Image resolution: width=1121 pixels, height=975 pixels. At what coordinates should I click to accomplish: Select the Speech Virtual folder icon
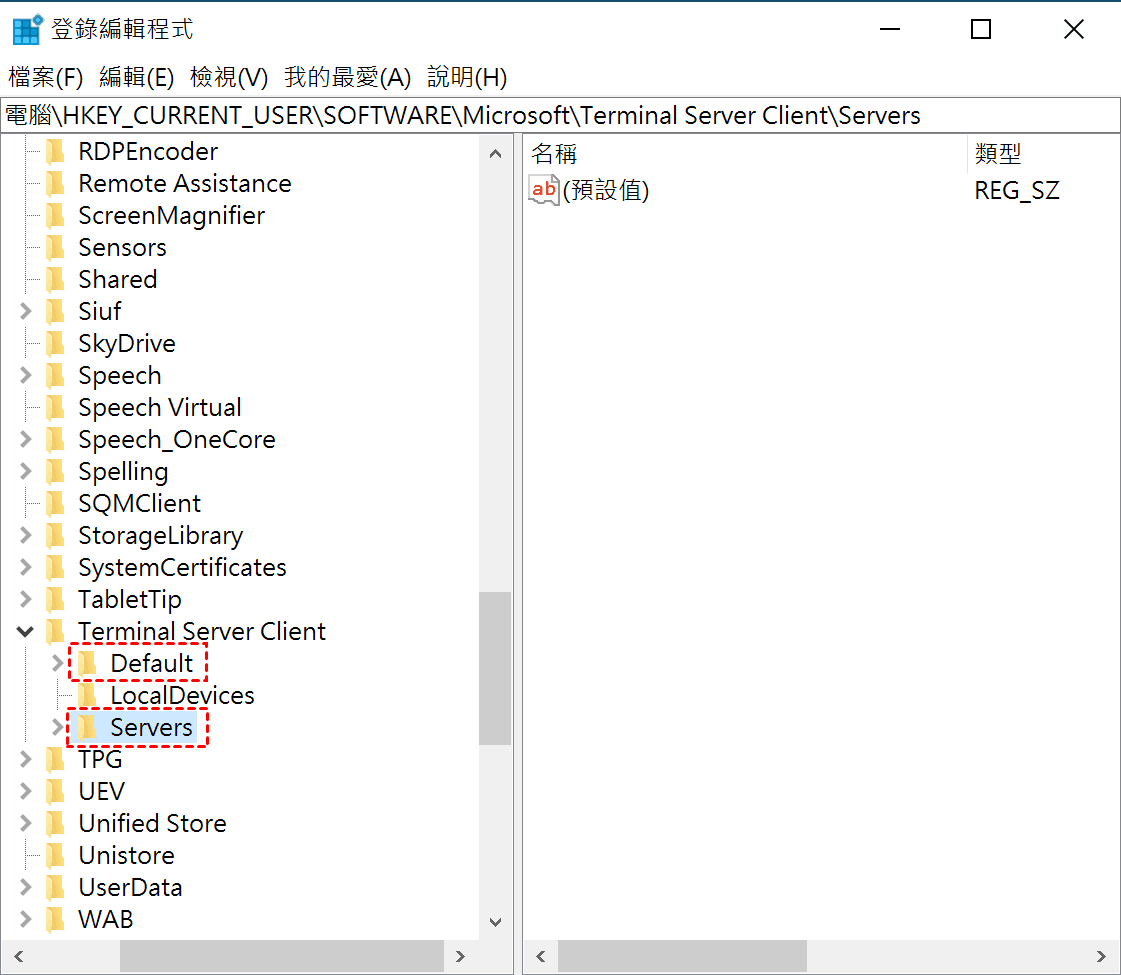point(56,407)
